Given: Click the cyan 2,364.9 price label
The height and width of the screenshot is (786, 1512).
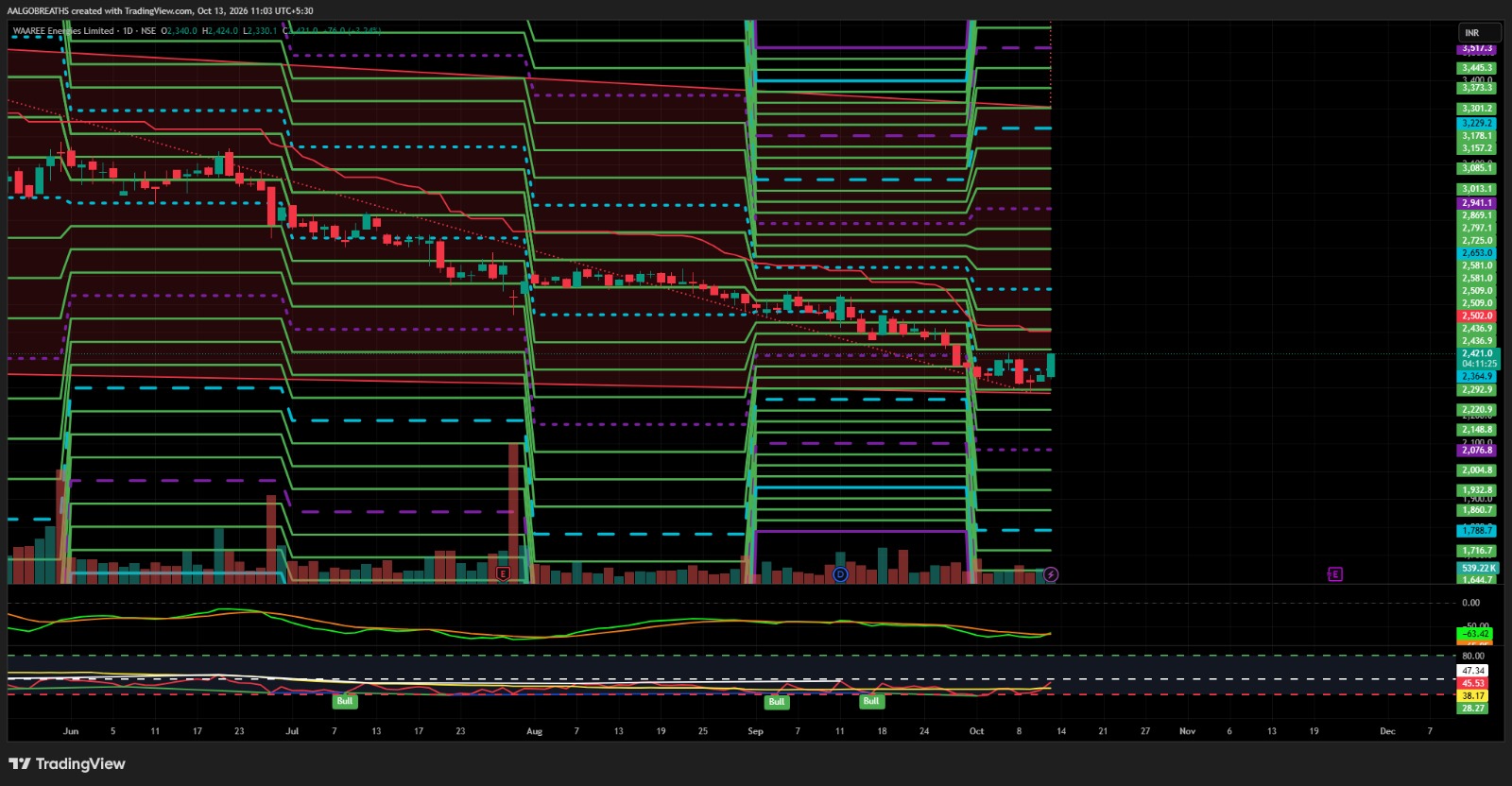Looking at the screenshot, I should point(1477,376).
